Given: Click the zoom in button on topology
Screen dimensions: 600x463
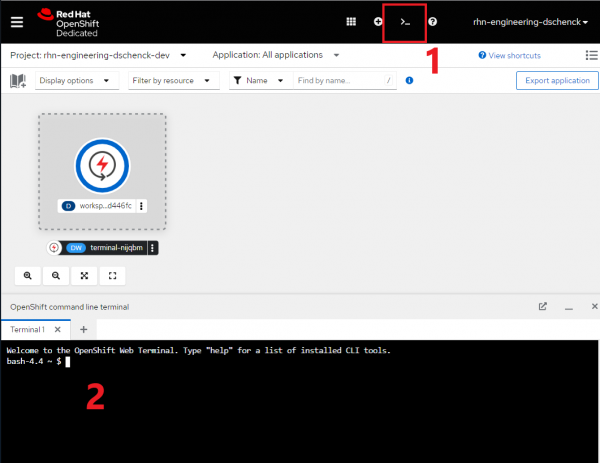Looking at the screenshot, I should 27,275.
